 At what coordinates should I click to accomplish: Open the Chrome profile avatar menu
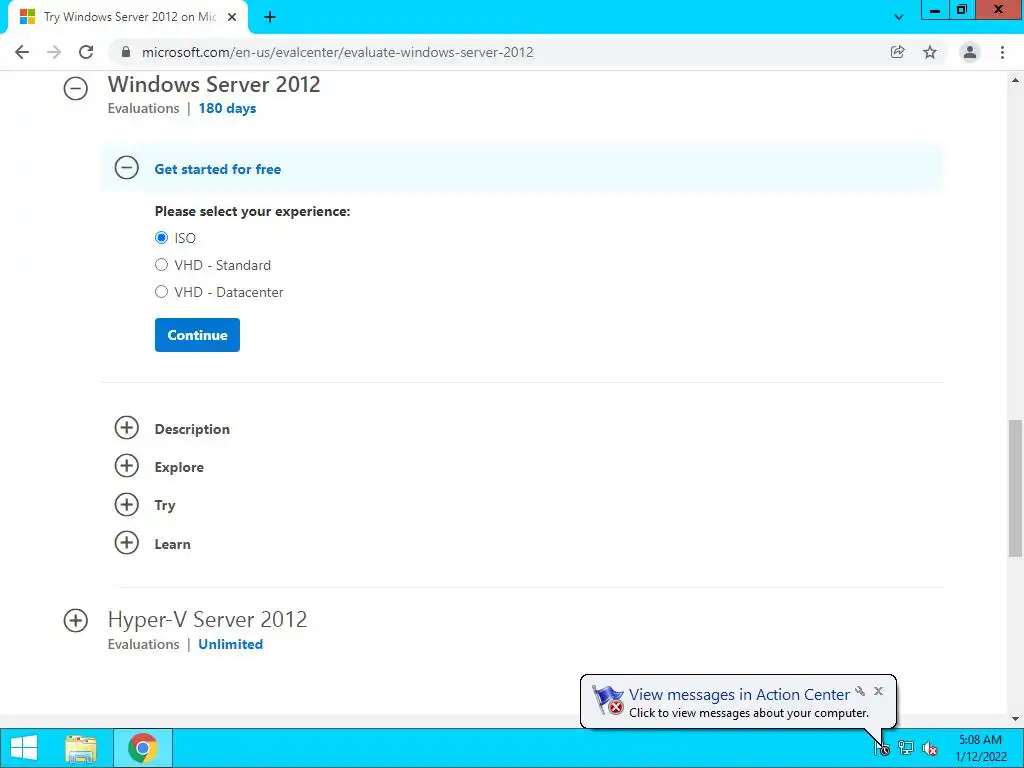coord(970,52)
